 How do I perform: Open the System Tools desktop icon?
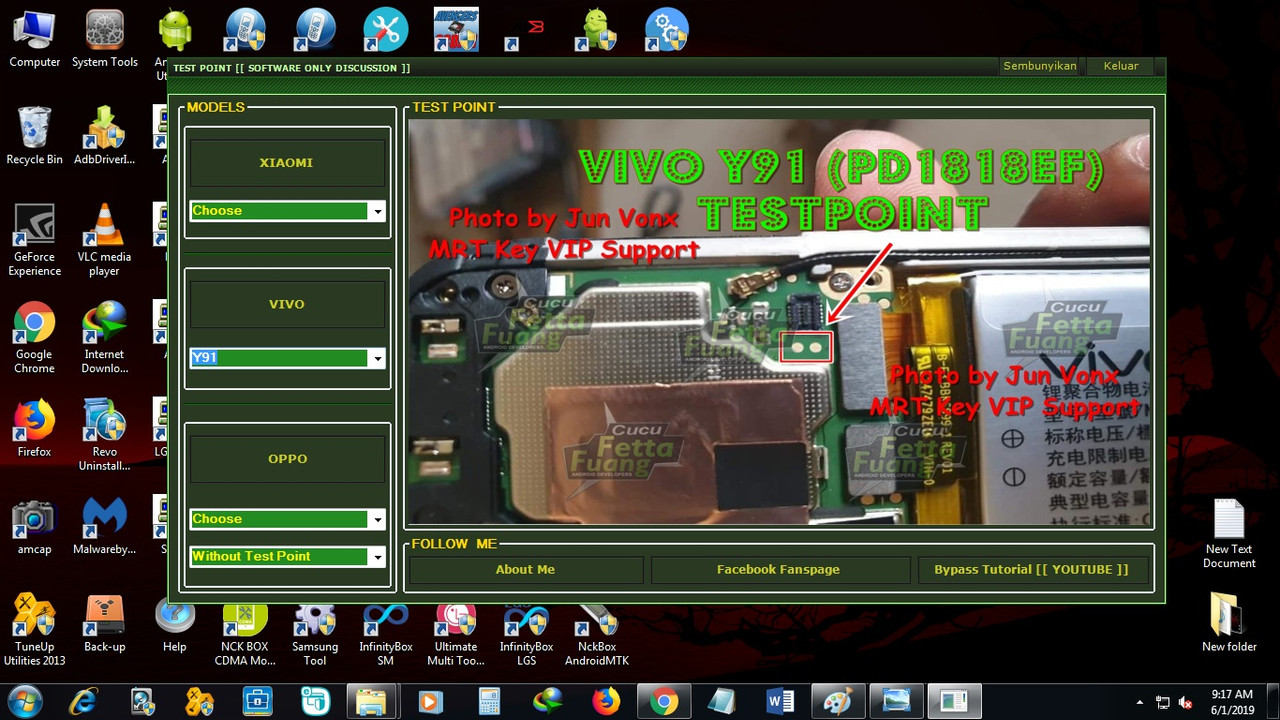[x=105, y=39]
